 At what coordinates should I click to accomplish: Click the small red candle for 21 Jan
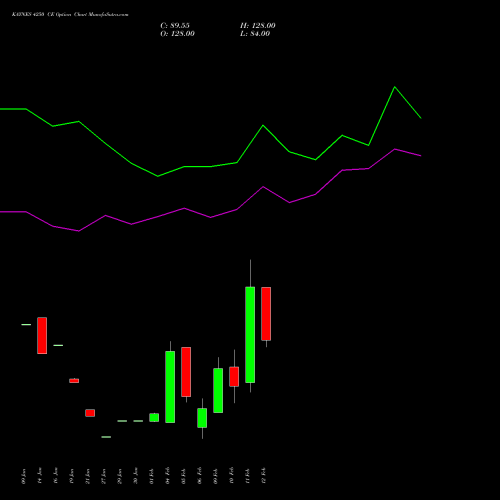point(90,413)
